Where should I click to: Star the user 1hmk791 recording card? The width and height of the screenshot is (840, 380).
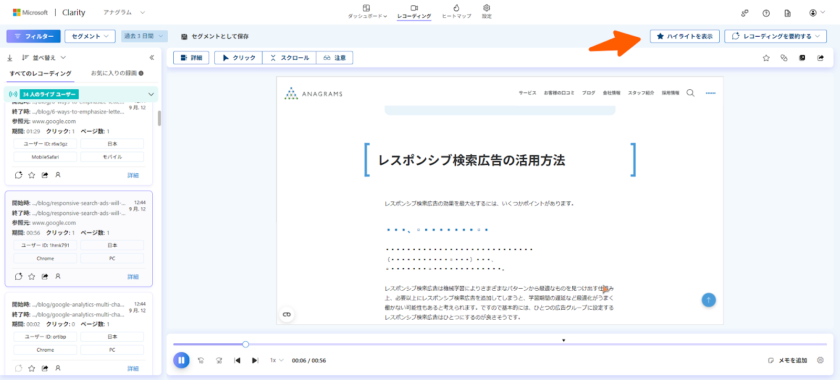coord(32,277)
